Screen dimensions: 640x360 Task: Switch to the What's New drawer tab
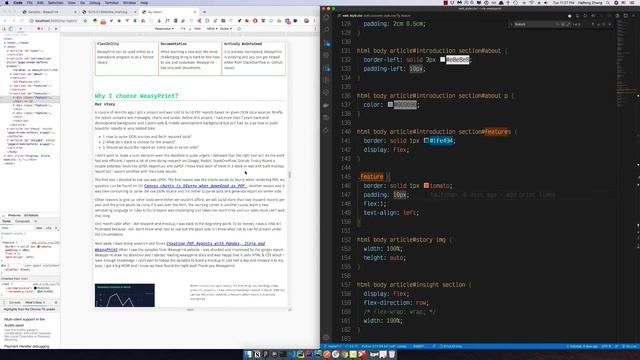click(x=33, y=302)
